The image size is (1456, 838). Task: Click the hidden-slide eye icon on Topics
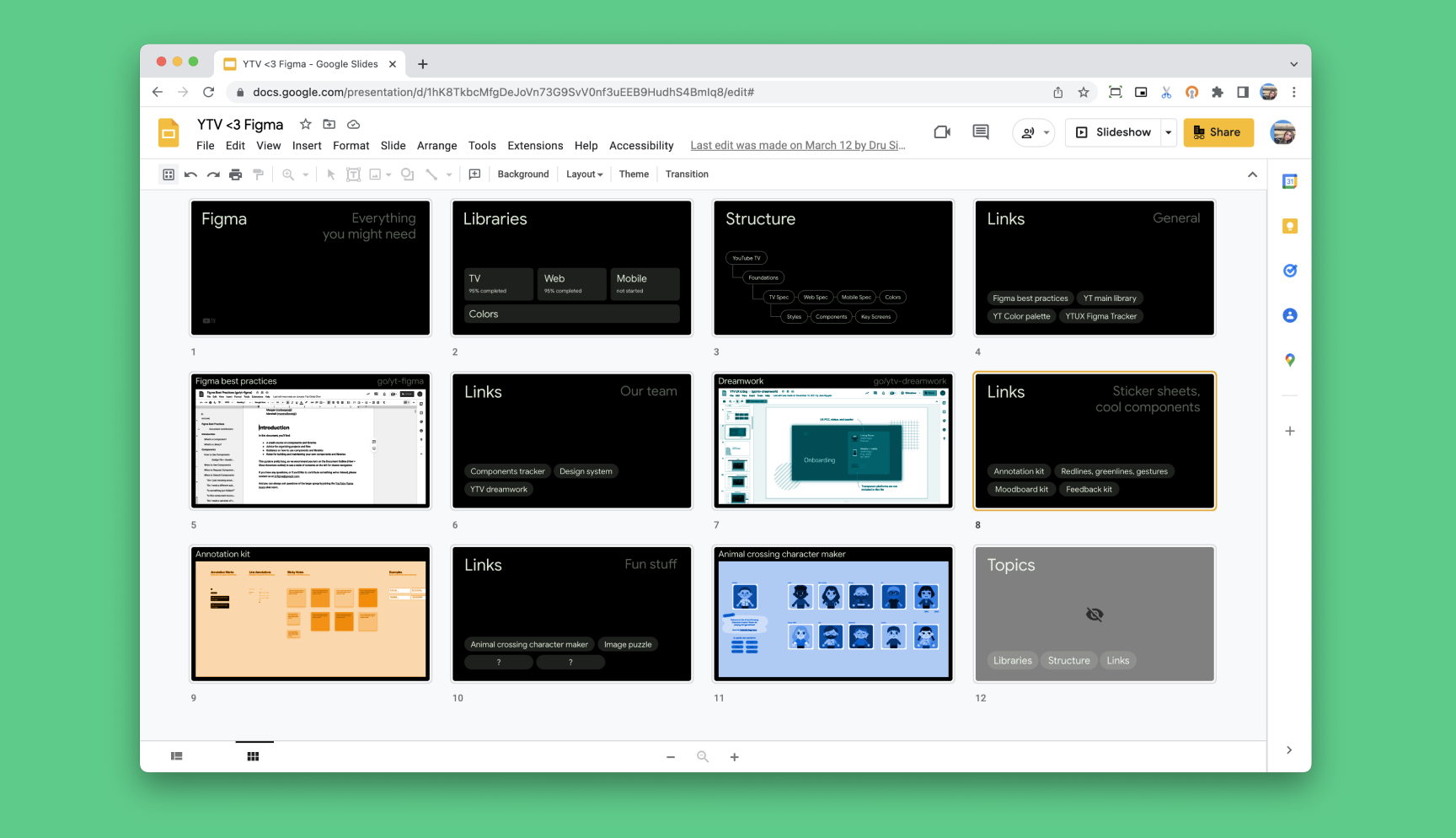click(x=1095, y=615)
